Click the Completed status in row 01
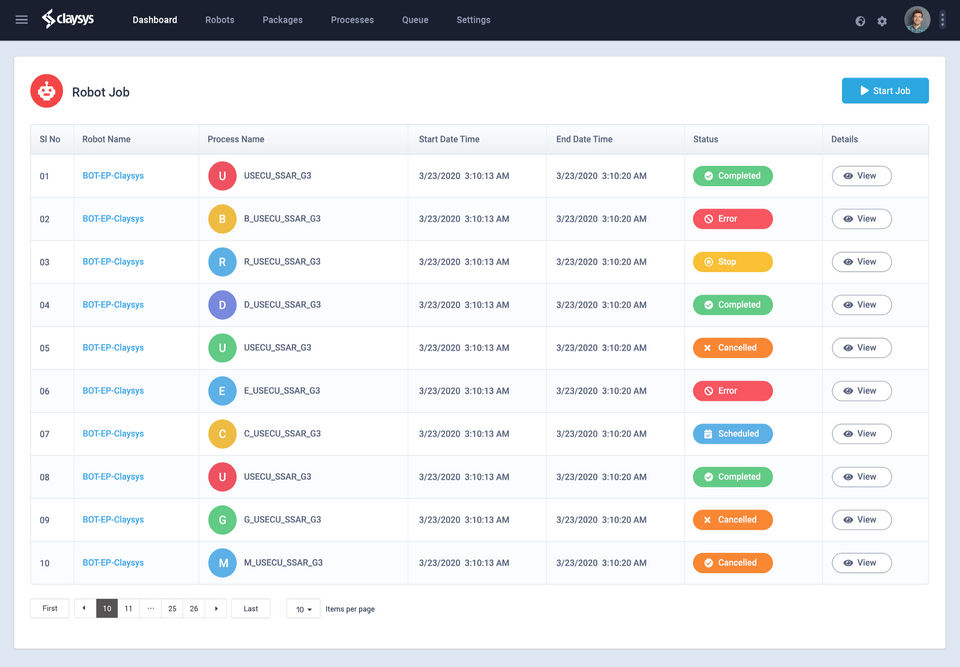 click(733, 176)
